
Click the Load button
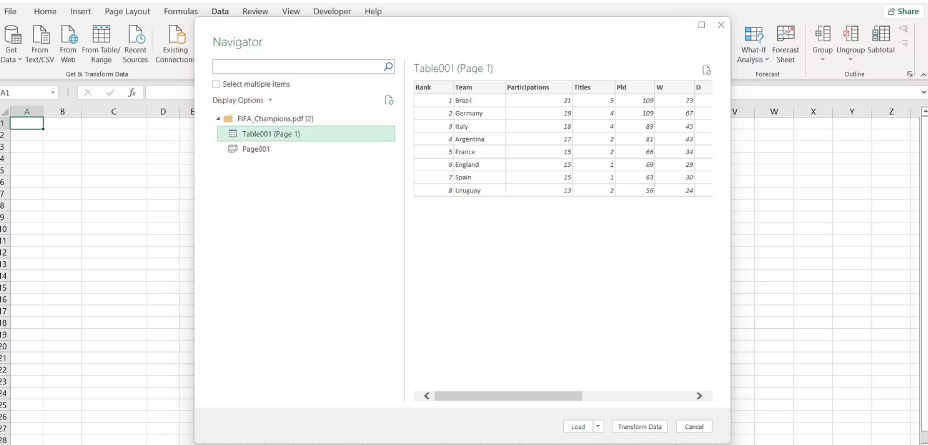point(578,426)
